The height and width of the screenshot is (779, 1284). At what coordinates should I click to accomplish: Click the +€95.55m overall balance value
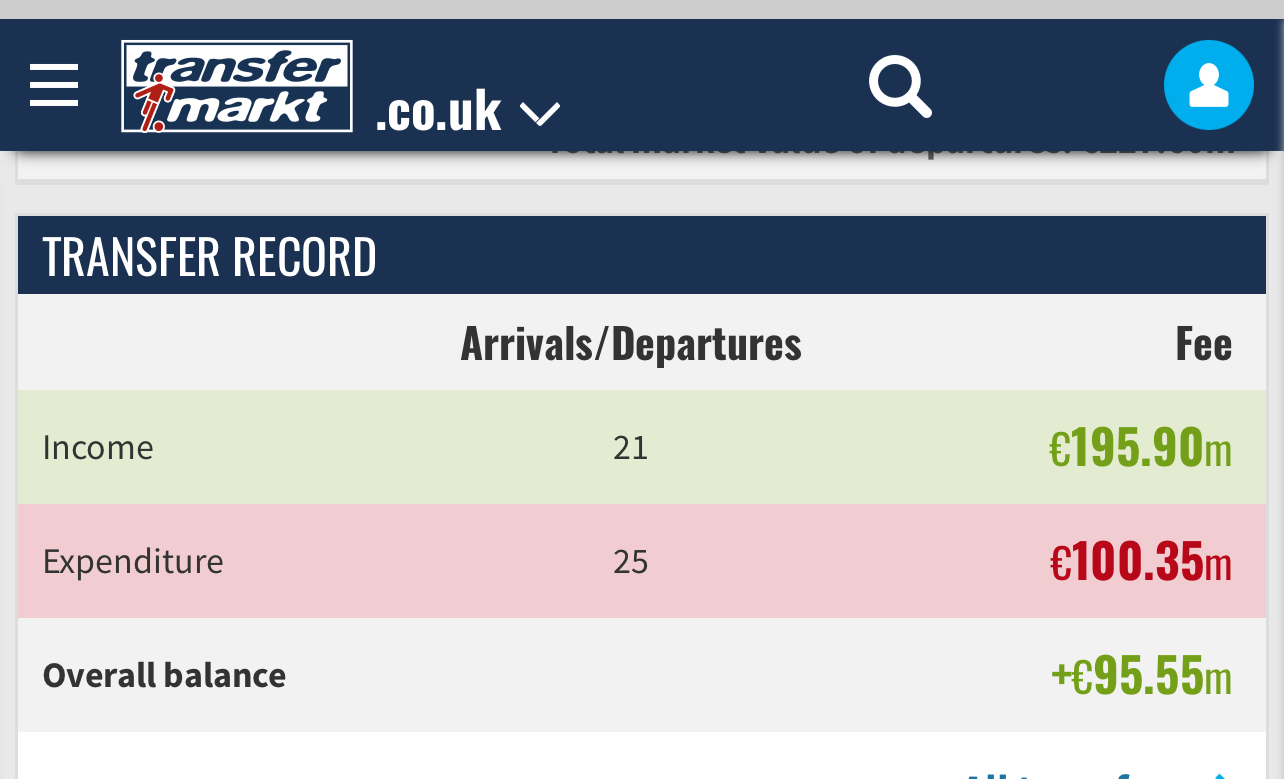click(x=1141, y=675)
